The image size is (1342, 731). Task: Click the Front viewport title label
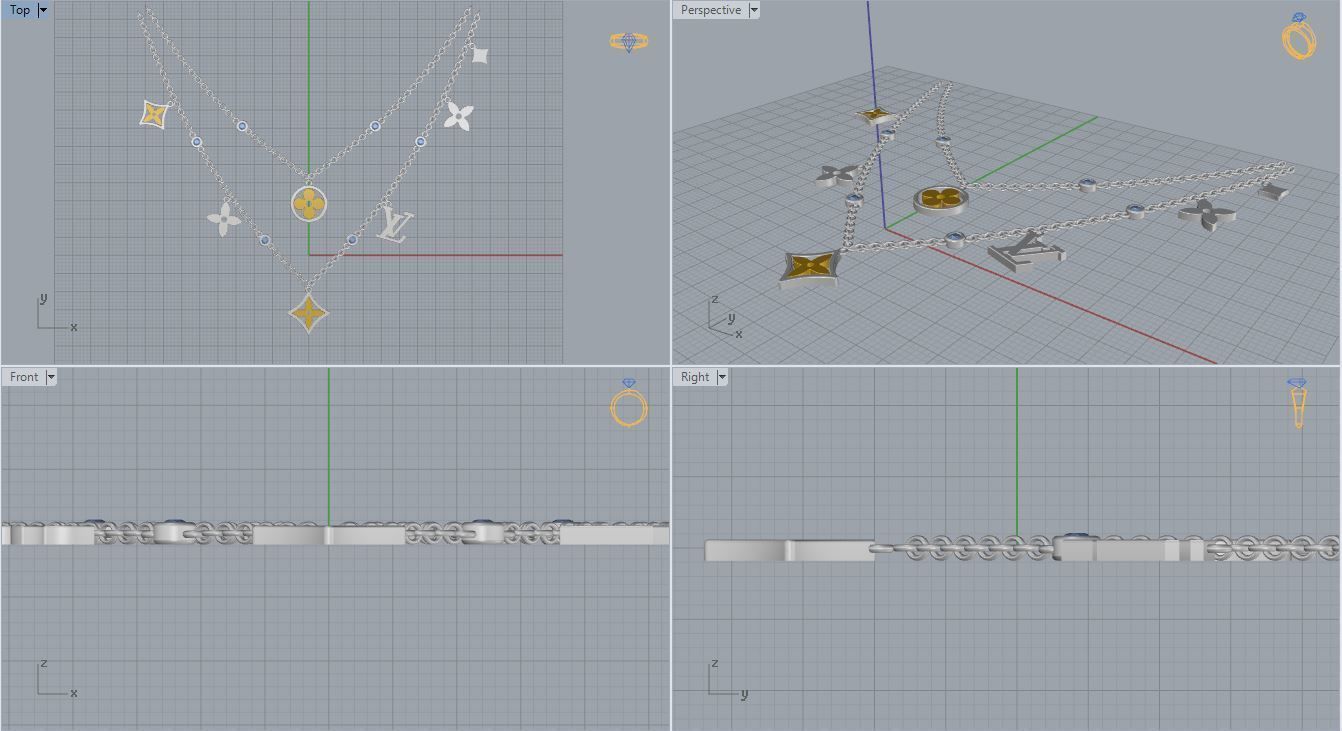[x=24, y=377]
